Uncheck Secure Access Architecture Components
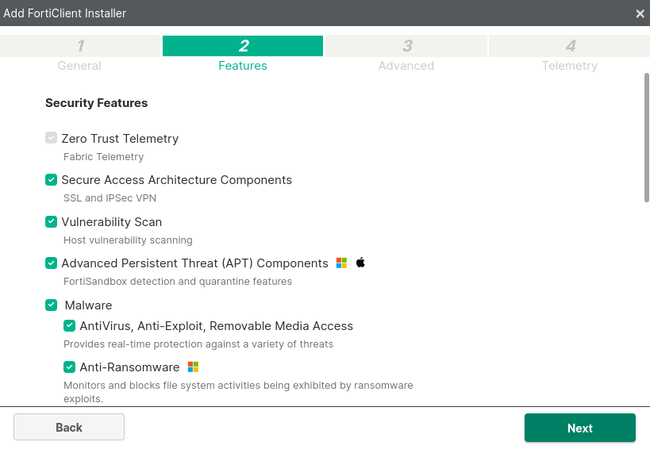This screenshot has height=449, width=650. click(51, 180)
